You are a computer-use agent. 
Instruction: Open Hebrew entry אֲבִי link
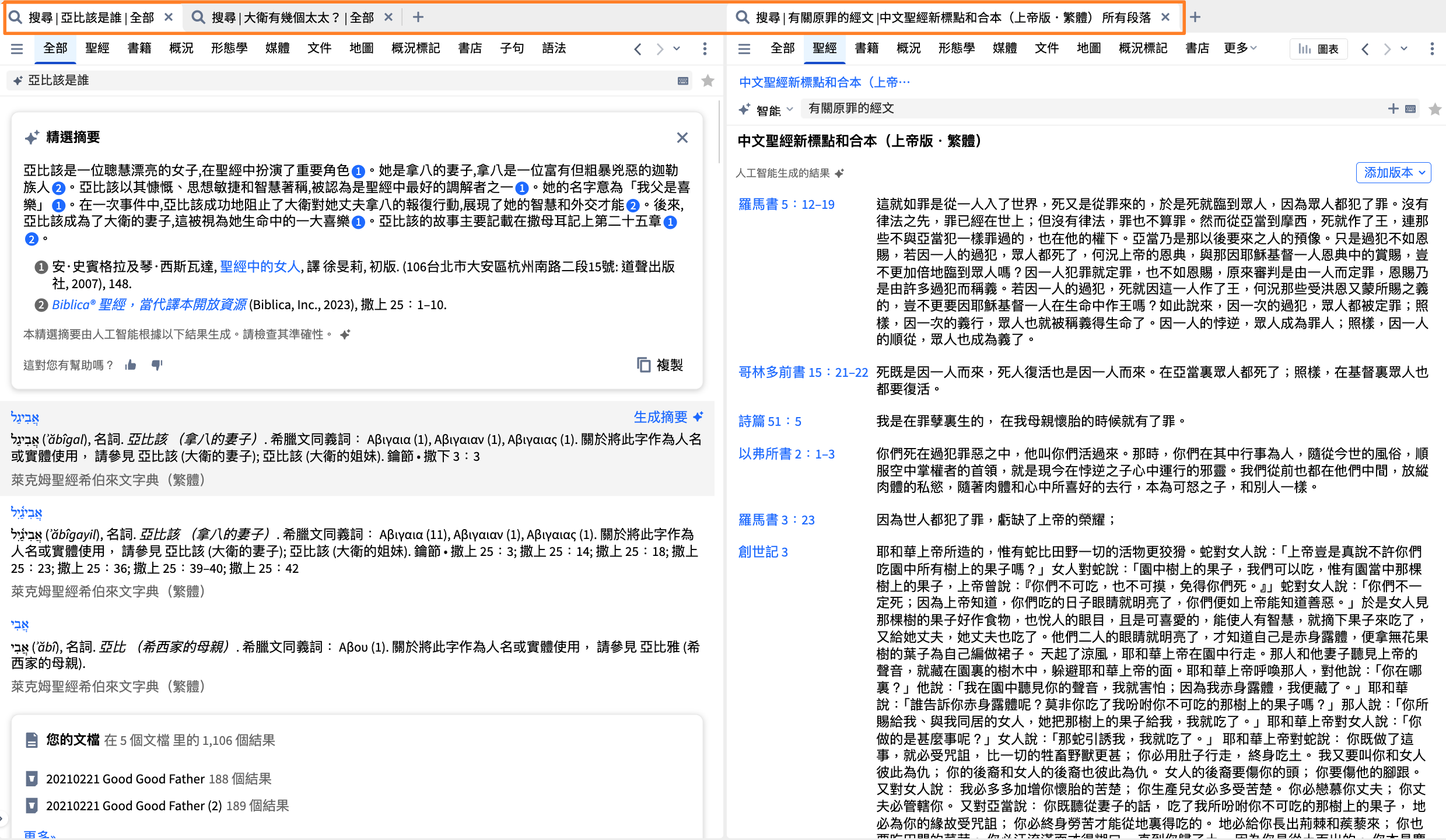coord(20,624)
